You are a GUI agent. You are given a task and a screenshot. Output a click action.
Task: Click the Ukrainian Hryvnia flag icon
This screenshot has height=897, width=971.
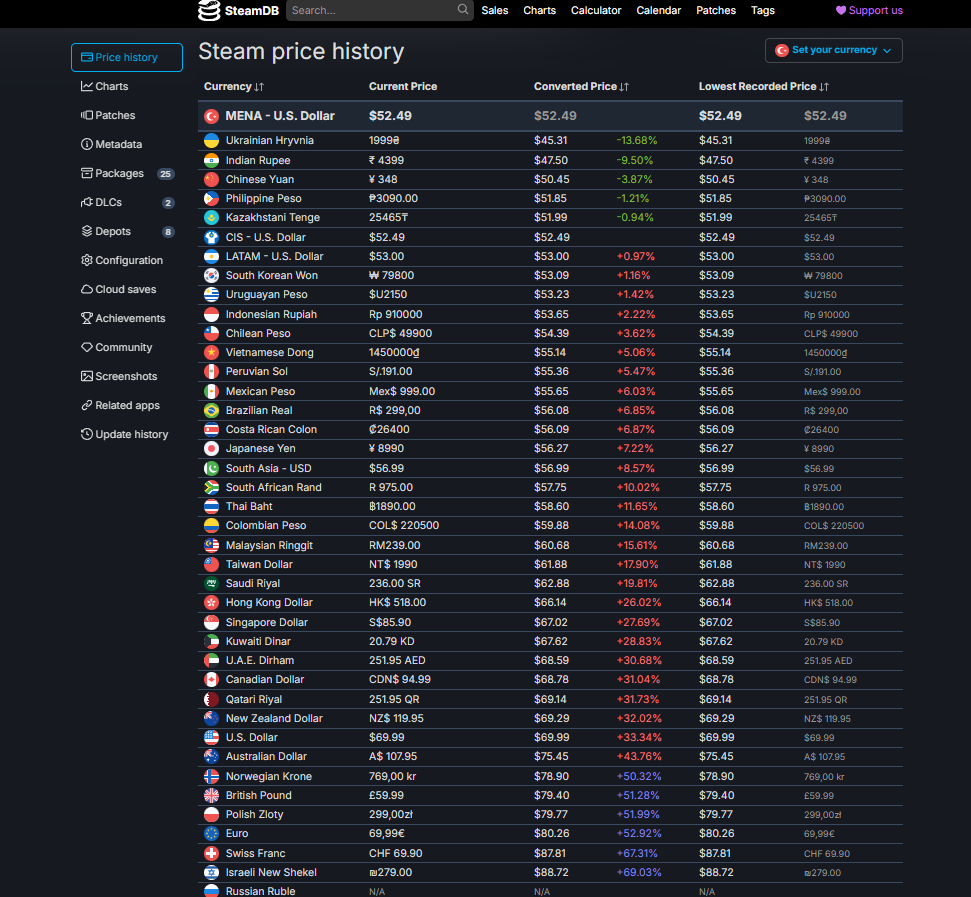(x=211, y=141)
